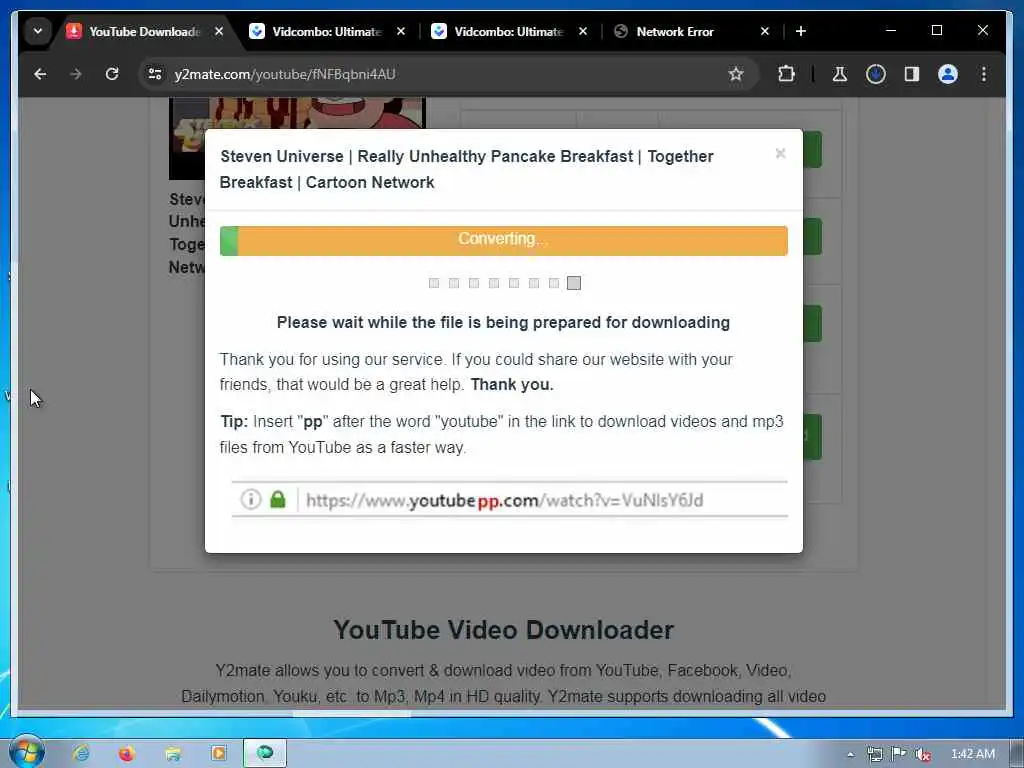Click the 'Tip:' instruction text
This screenshot has height=768, width=1024.
pyautogui.click(x=502, y=434)
